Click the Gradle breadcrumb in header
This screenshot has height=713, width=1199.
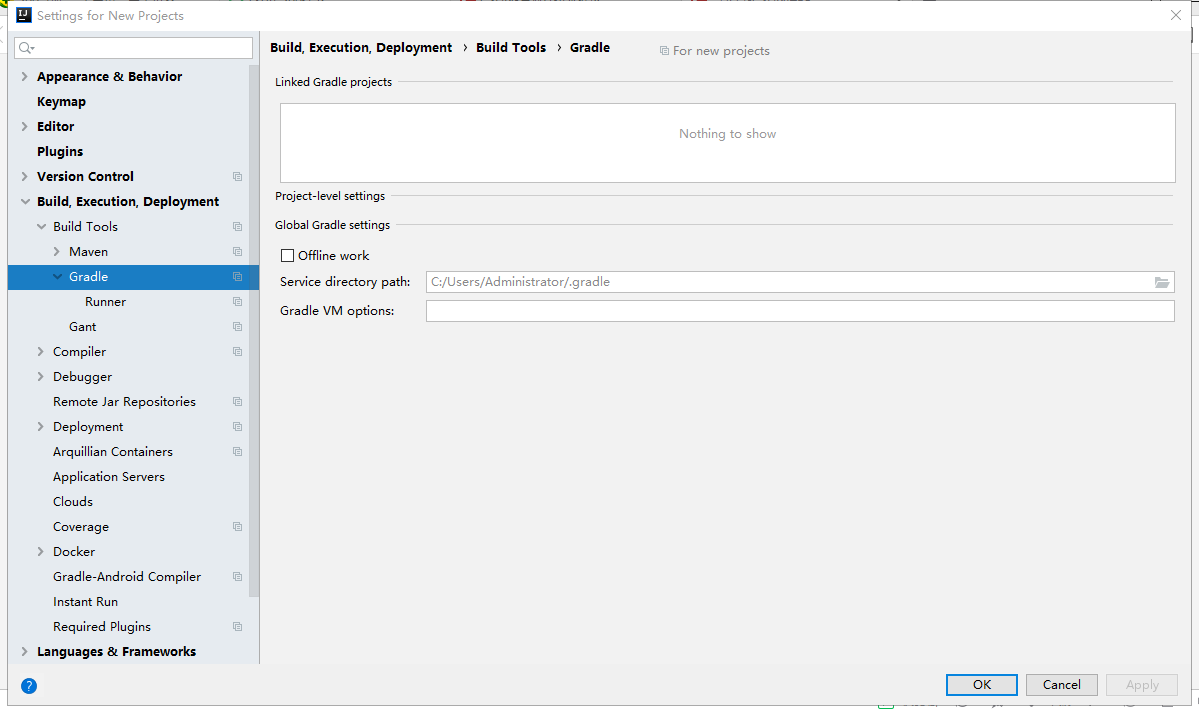click(590, 47)
